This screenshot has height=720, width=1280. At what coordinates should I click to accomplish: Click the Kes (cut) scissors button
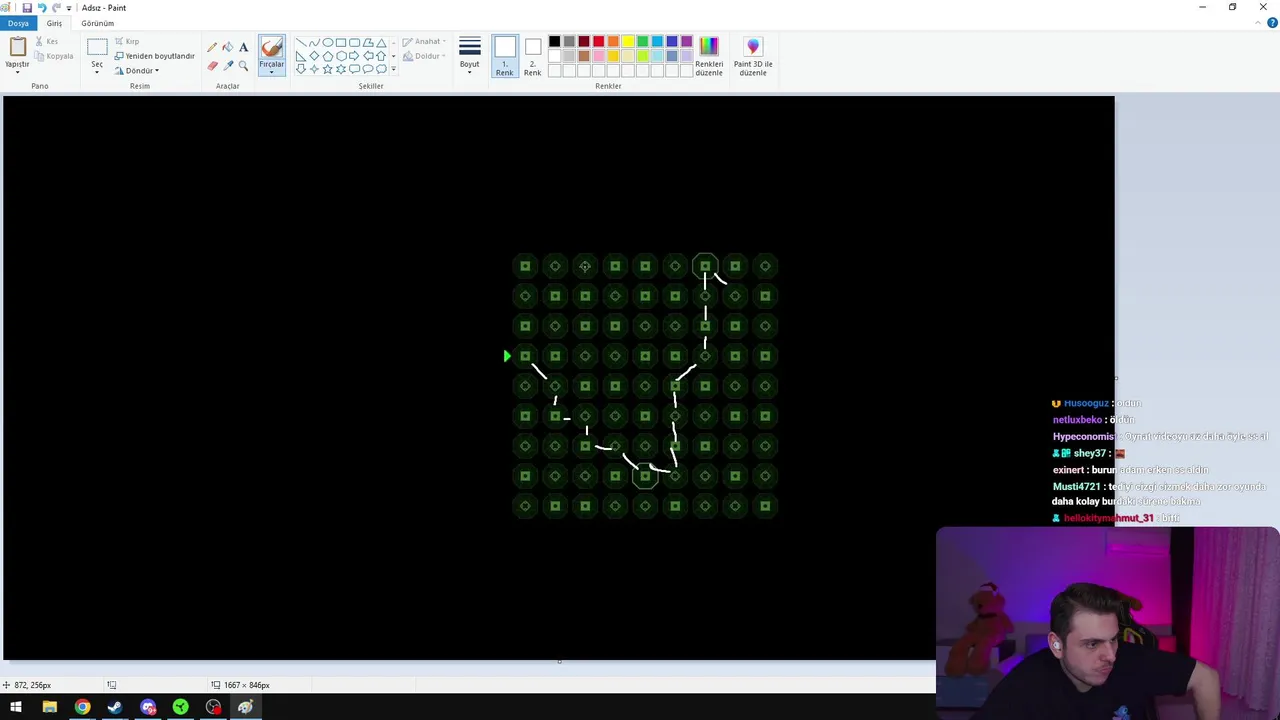[x=46, y=42]
